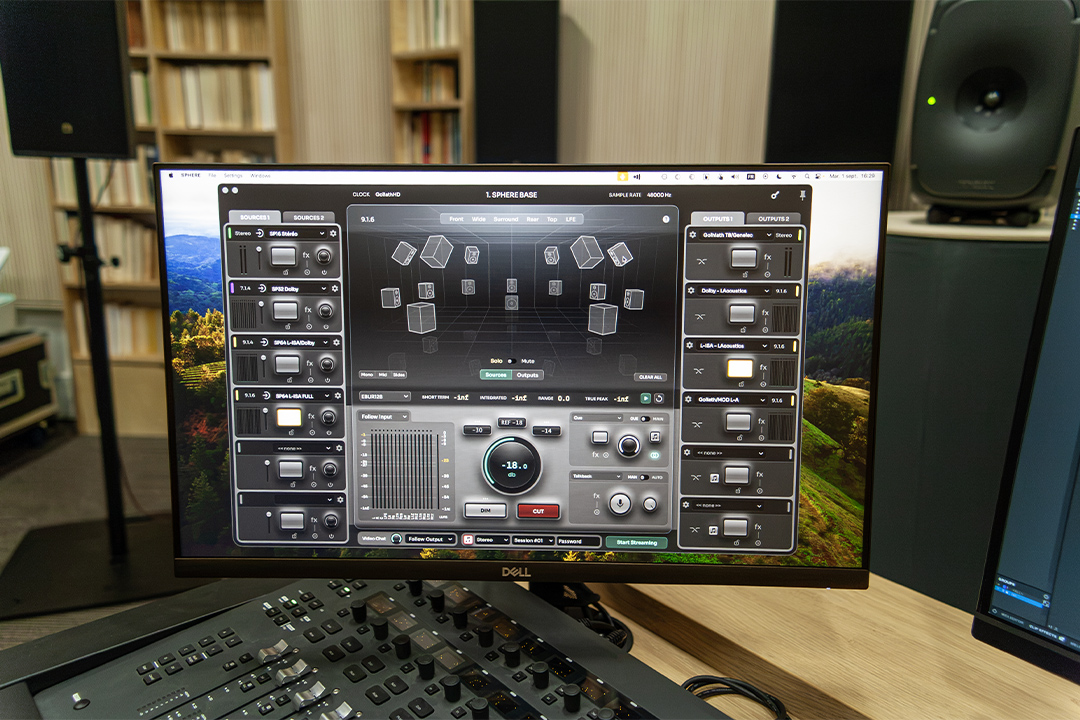1080x720 pixels.
Task: Activate the L-ISA - LAcoustics output select button
Action: tap(740, 369)
